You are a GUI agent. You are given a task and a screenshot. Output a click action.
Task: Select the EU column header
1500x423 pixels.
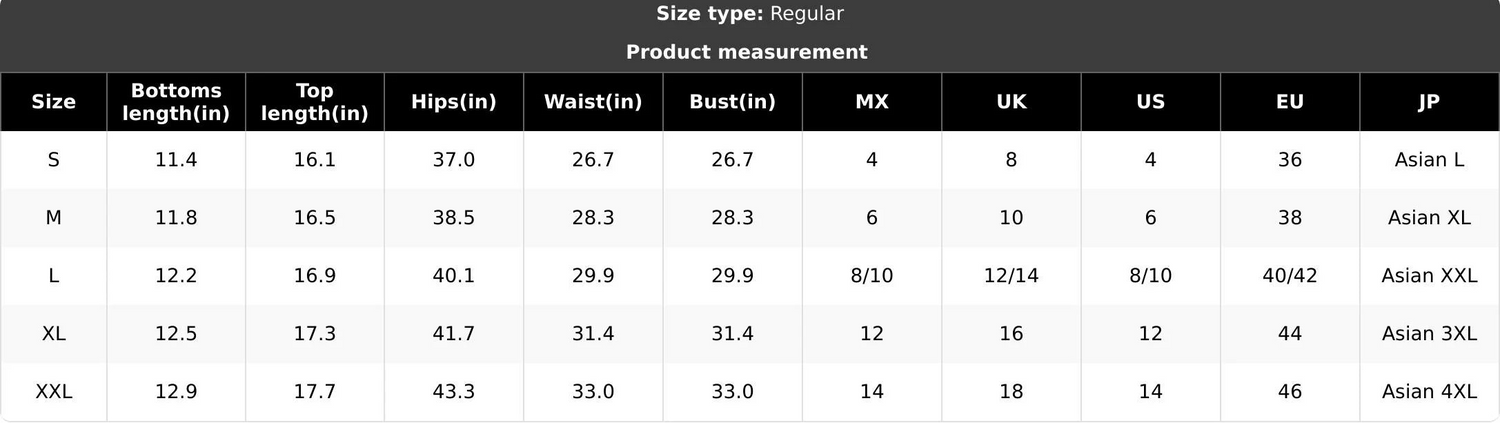pyautogui.click(x=1290, y=102)
